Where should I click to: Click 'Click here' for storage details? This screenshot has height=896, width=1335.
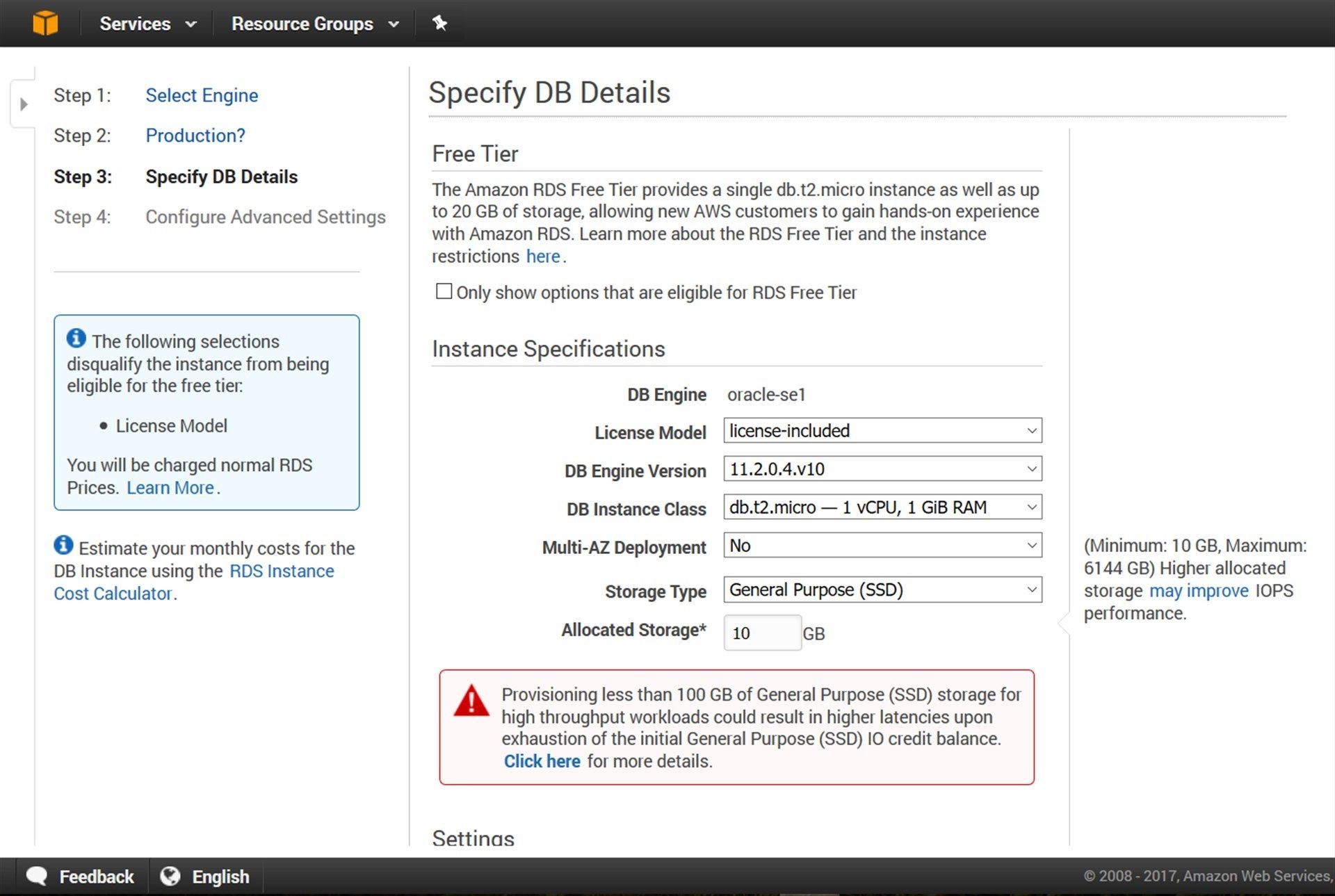pyautogui.click(x=542, y=762)
